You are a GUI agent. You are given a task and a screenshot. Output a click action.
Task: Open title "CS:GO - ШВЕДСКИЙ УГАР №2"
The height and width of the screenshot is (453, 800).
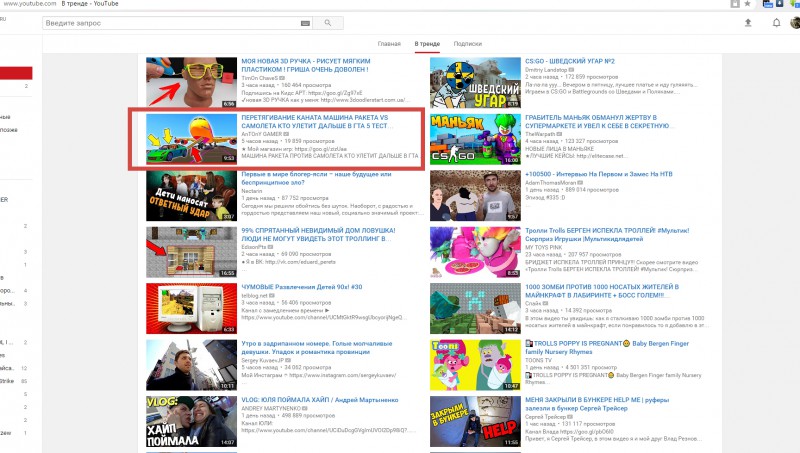point(570,61)
